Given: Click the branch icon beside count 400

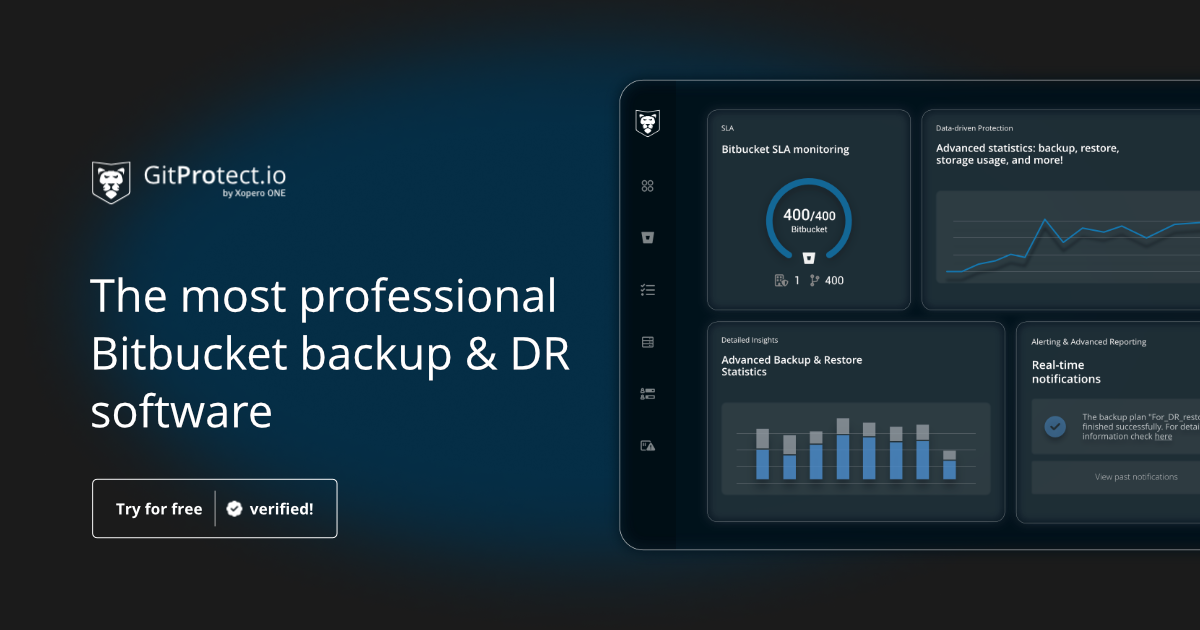Looking at the screenshot, I should pos(814,280).
